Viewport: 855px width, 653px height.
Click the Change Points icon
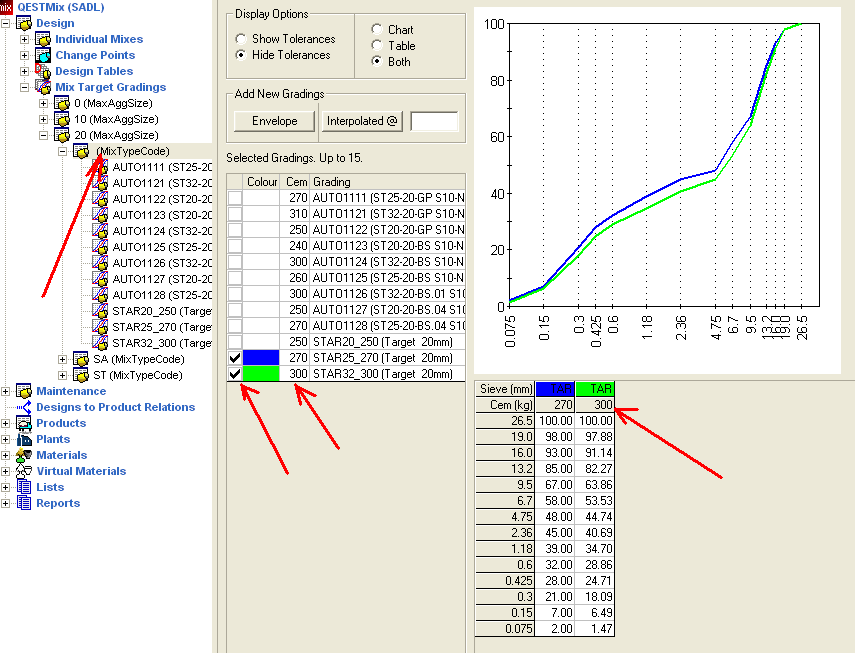pos(43,55)
